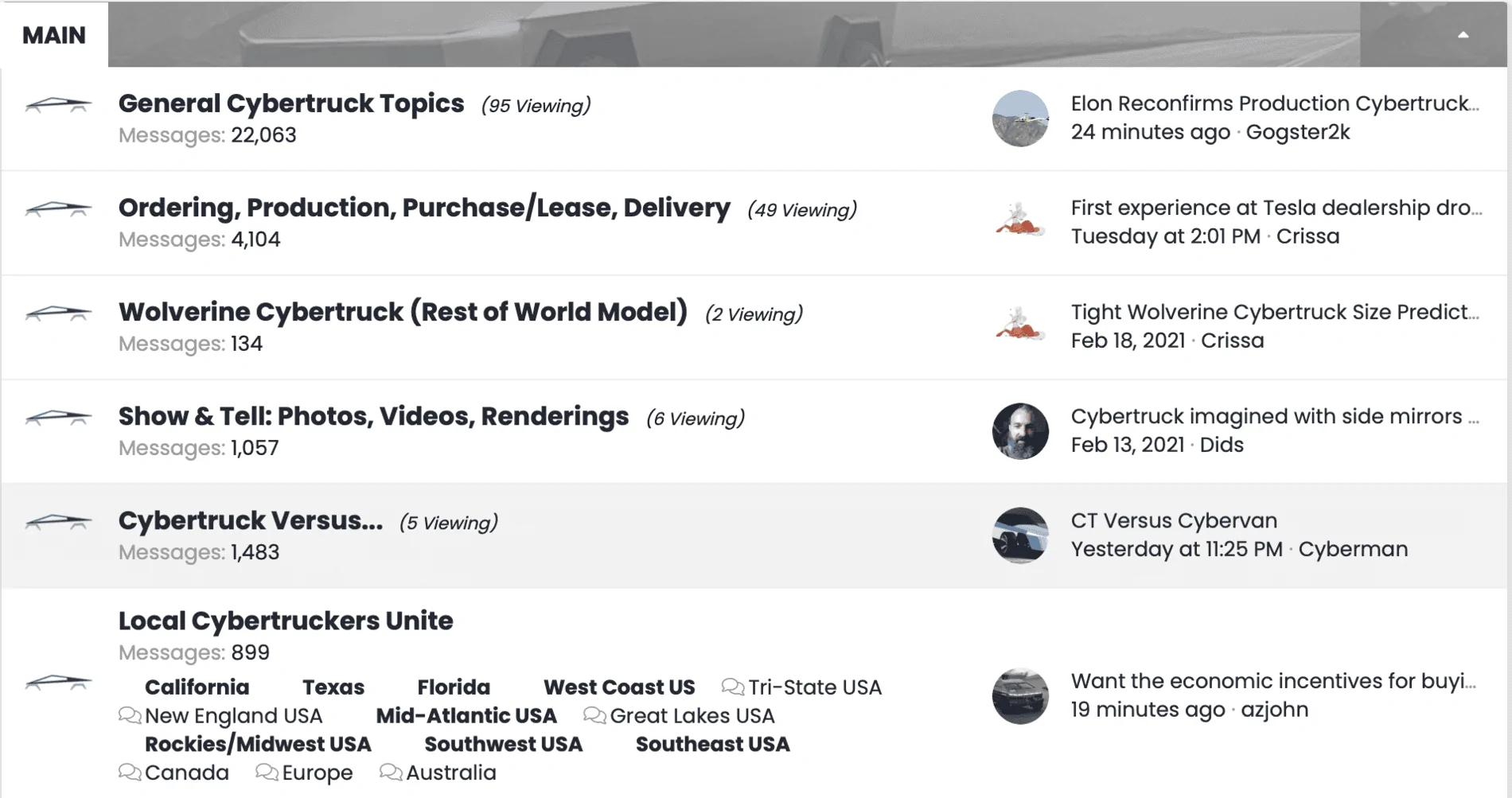Click the Local Cybertruckers Unite truck icon

coord(58,683)
